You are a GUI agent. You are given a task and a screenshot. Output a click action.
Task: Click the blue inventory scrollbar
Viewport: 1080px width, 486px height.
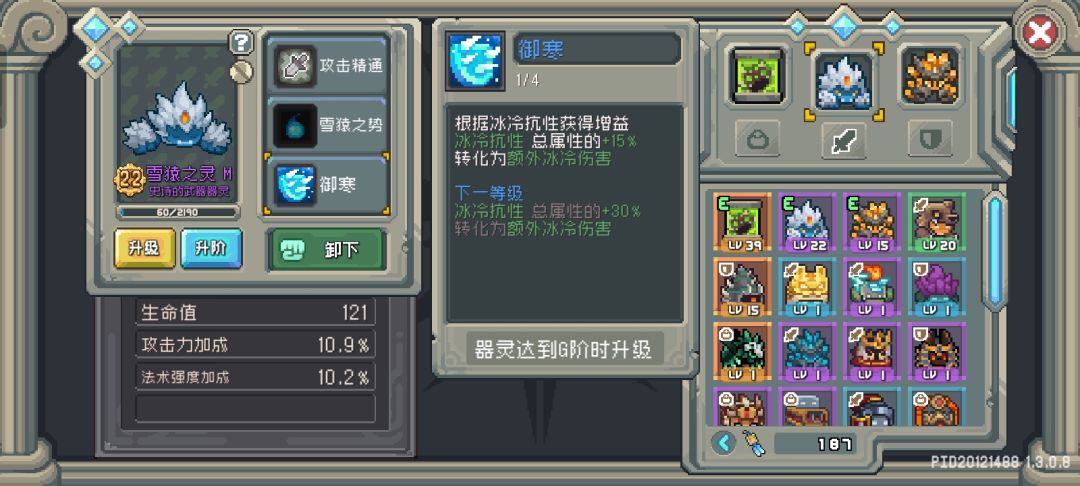pos(995,251)
